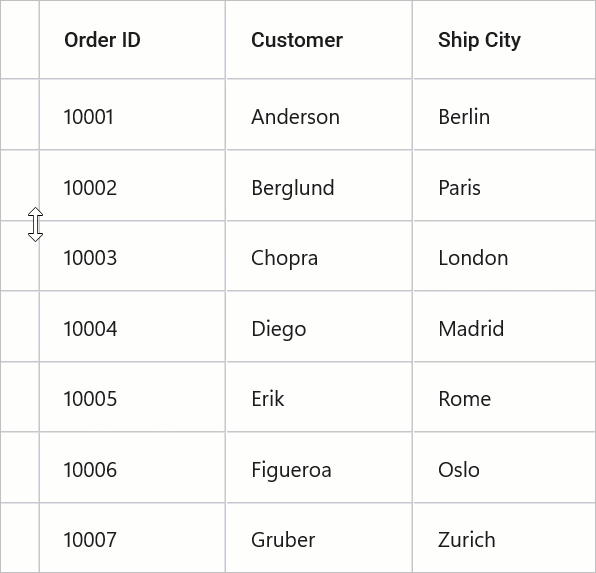Select the row header for order 10001
The image size is (596, 573).
pyautogui.click(x=19, y=114)
